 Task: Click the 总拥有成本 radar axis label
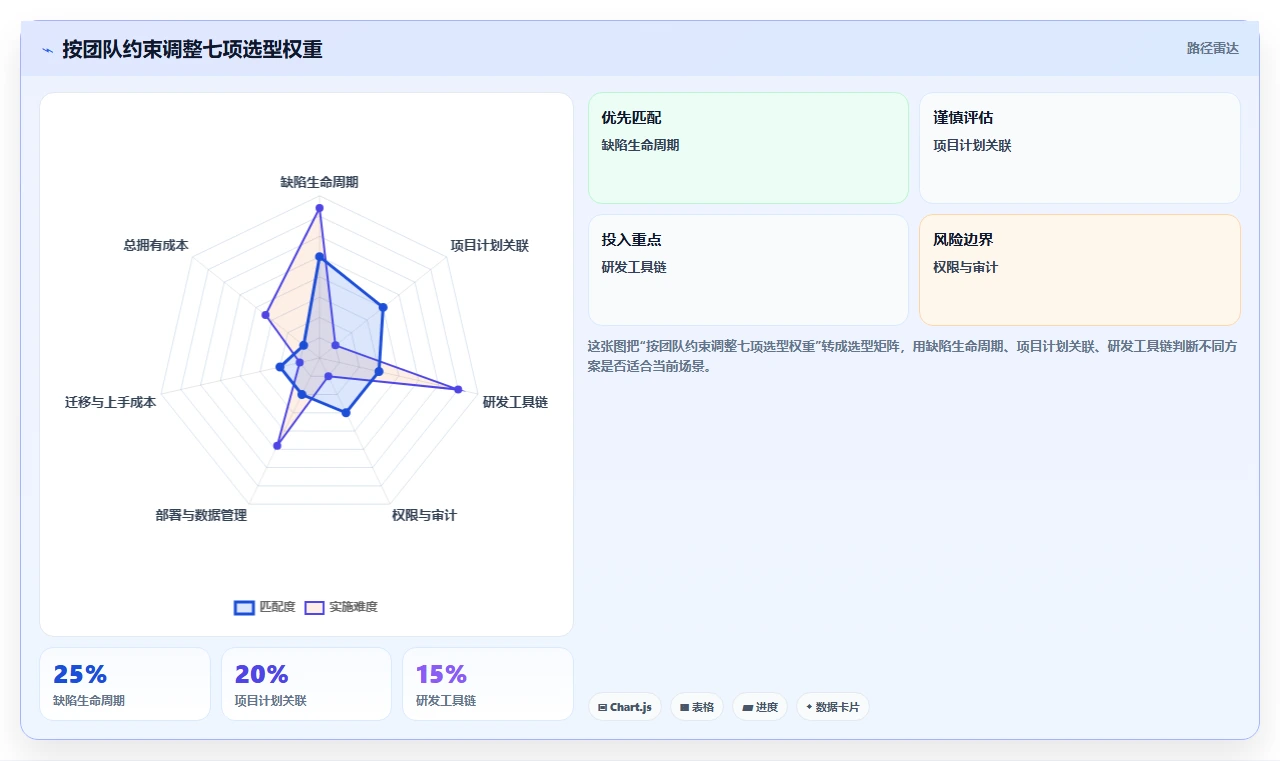[x=156, y=245]
